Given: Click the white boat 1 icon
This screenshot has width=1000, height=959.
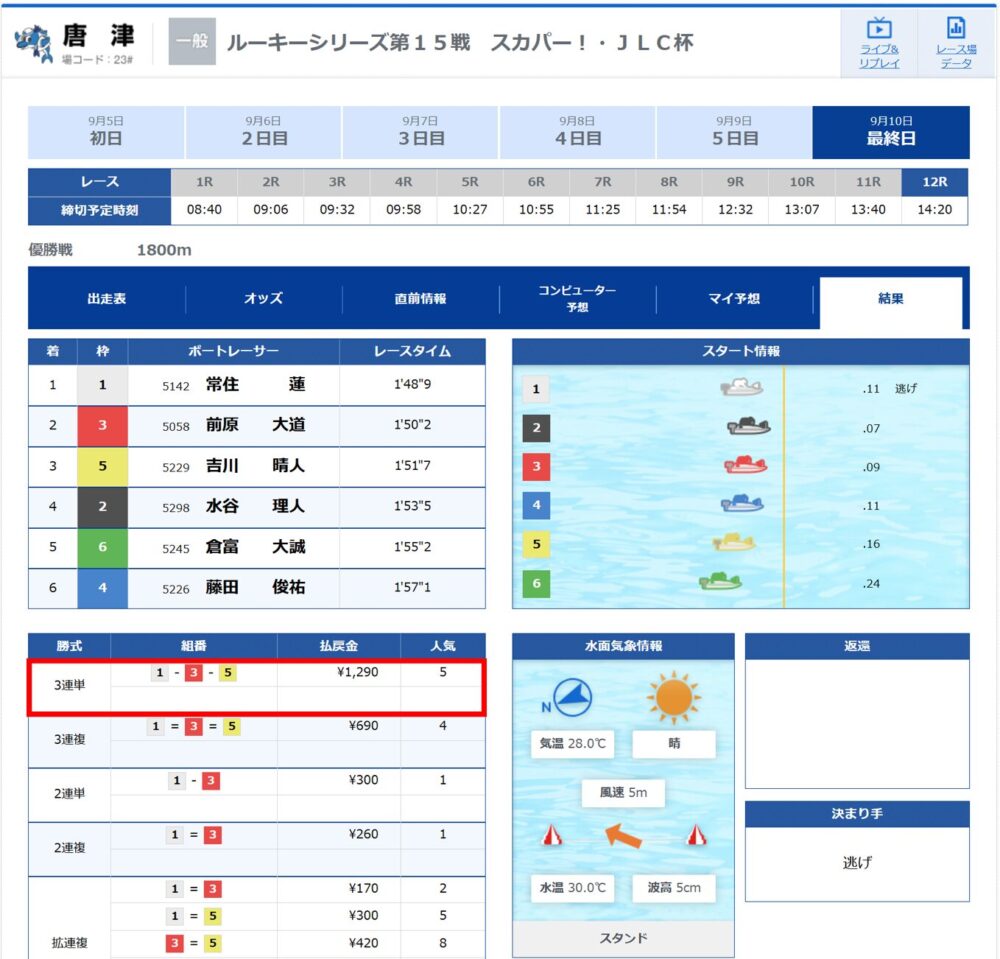Looking at the screenshot, I should coord(741,388).
